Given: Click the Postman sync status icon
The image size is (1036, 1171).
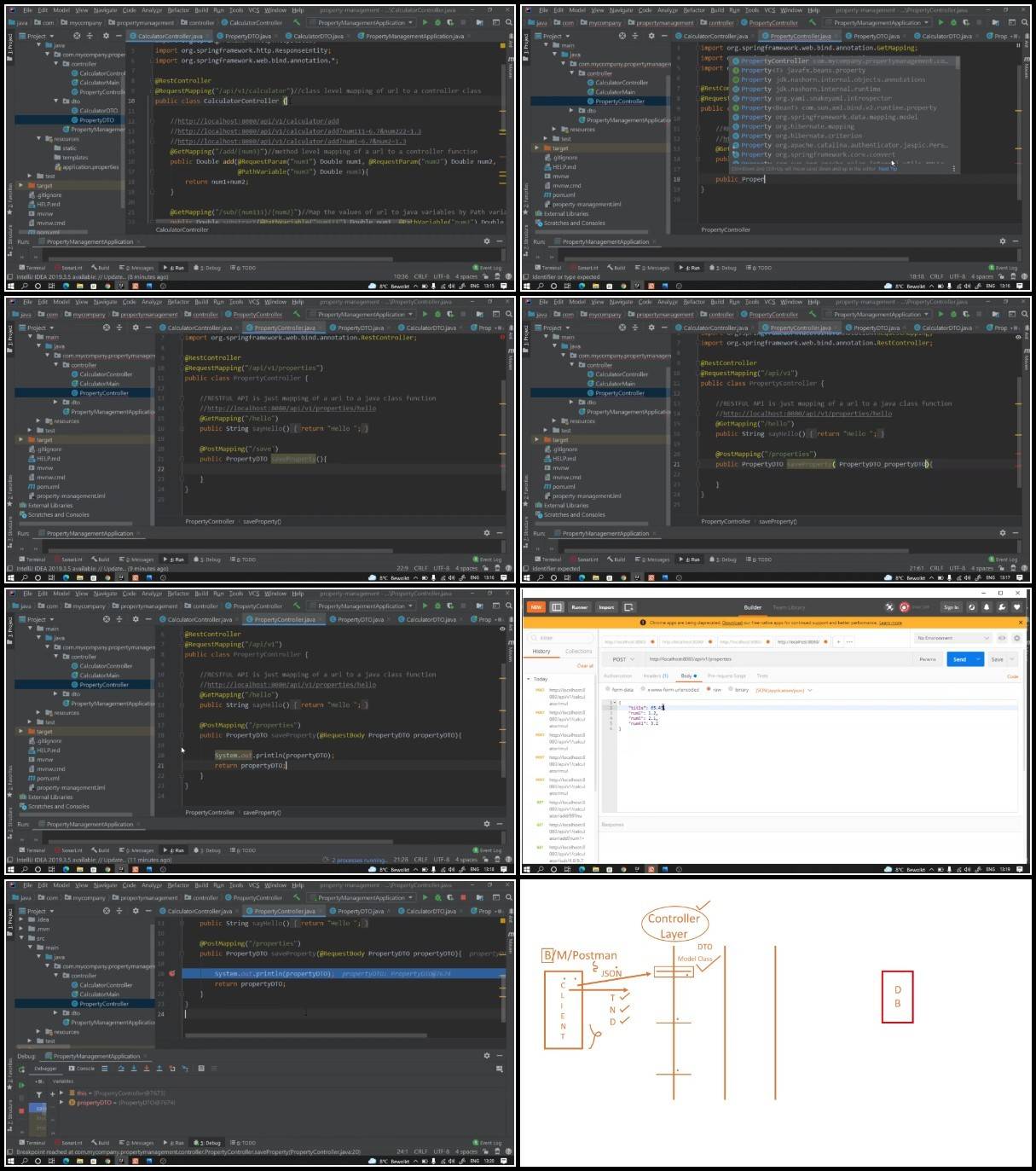Looking at the screenshot, I should [x=904, y=607].
